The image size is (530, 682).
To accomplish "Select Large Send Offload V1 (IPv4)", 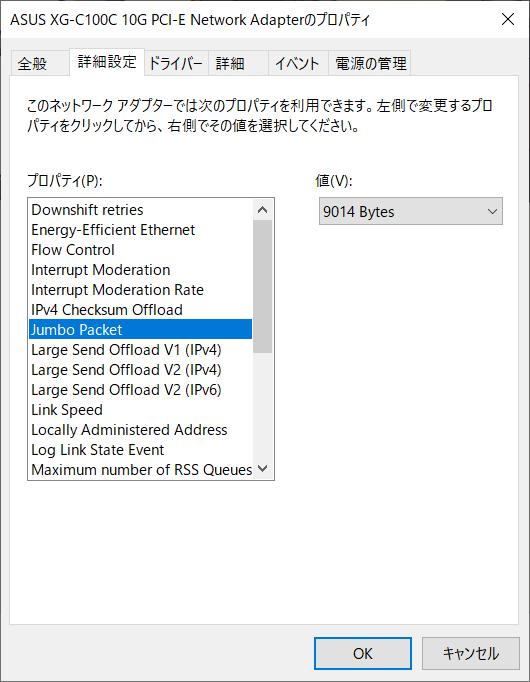I will point(140,350).
